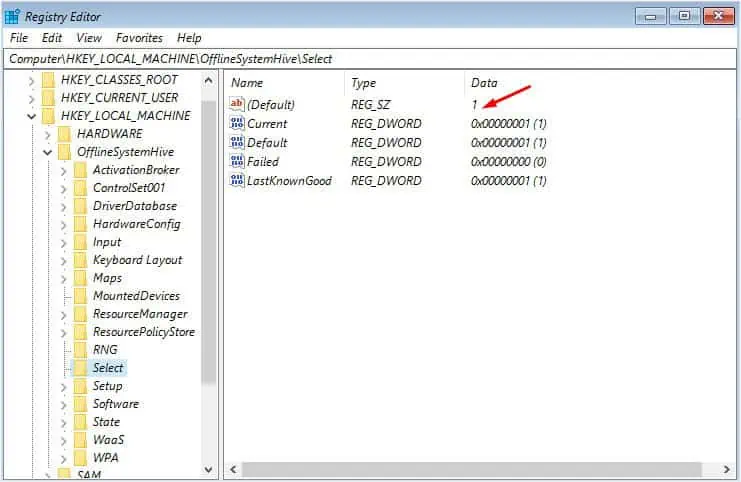Viewport: 741px width, 482px height.
Task: Click the values pane horizontal scrollbar thumb
Action: coord(472,469)
